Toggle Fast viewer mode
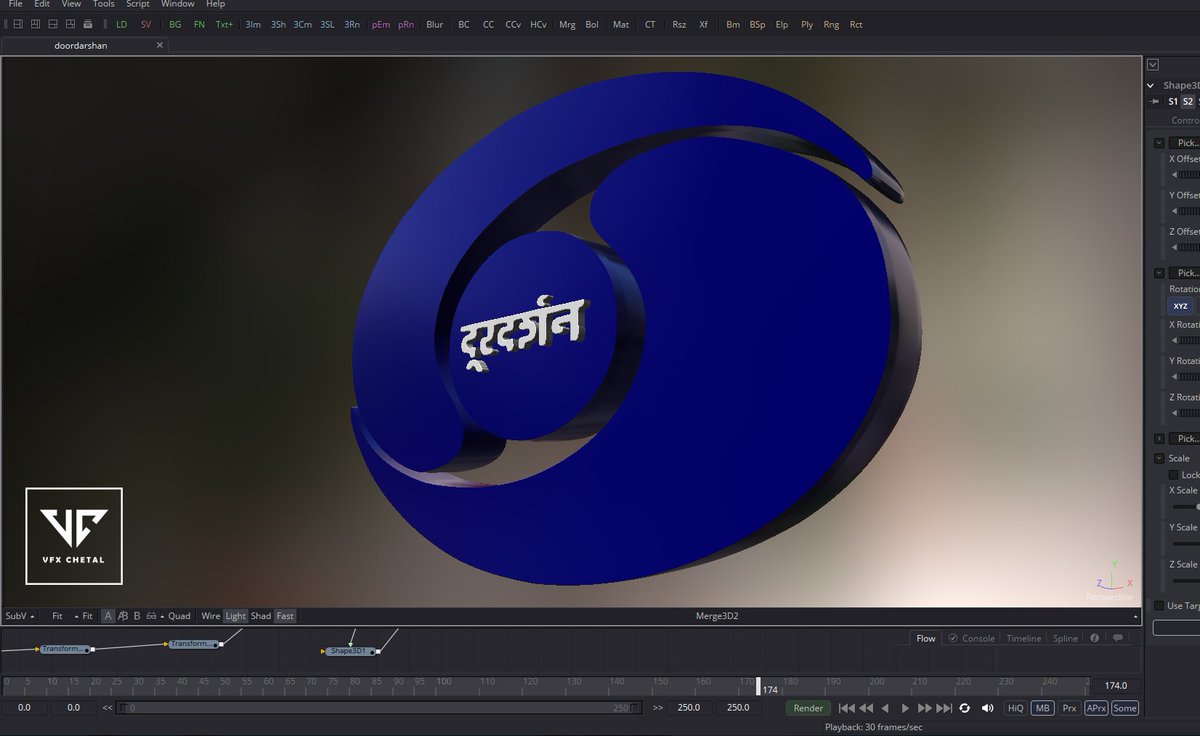The height and width of the screenshot is (736, 1200). coord(285,616)
